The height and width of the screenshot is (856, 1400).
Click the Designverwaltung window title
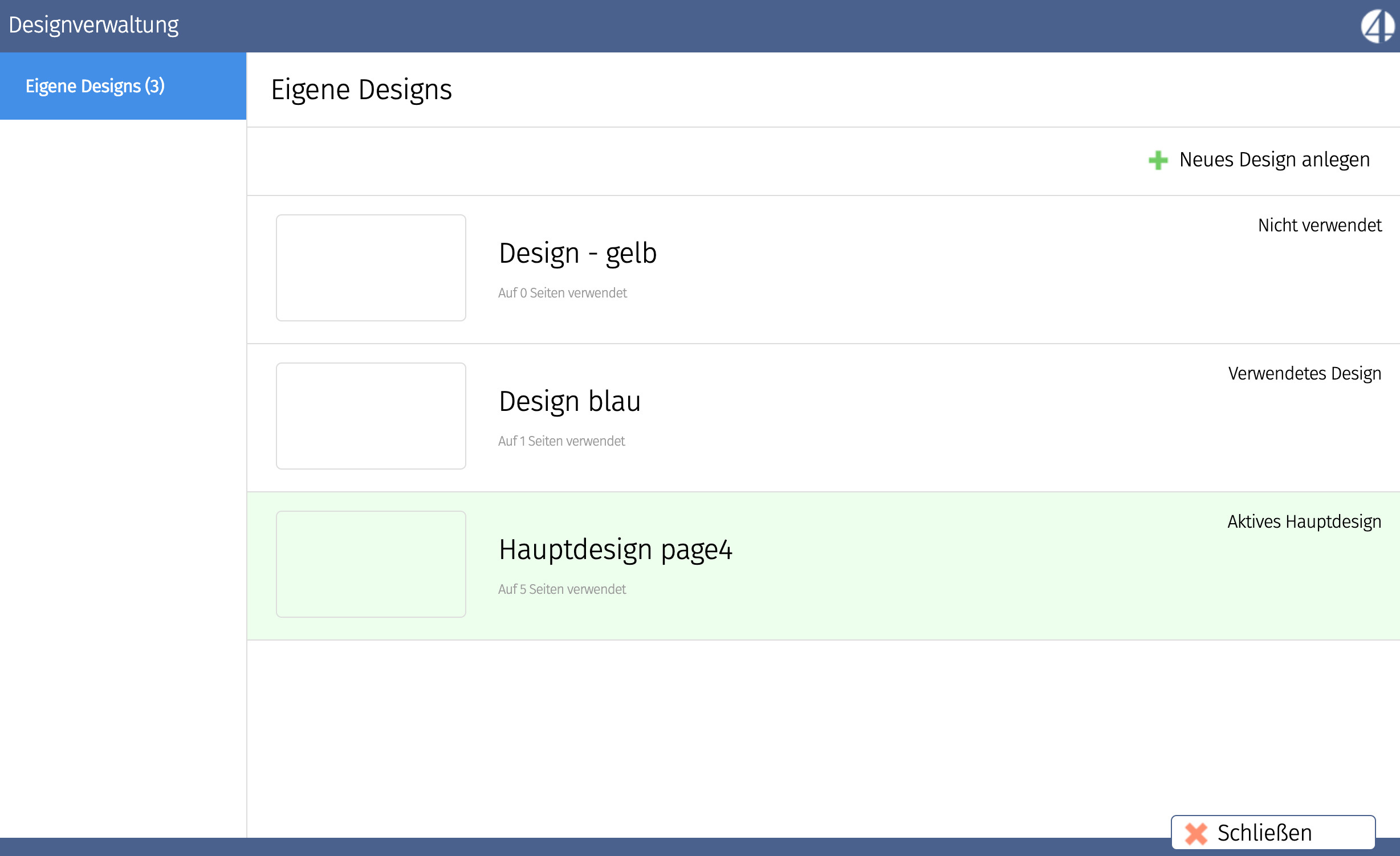click(93, 25)
